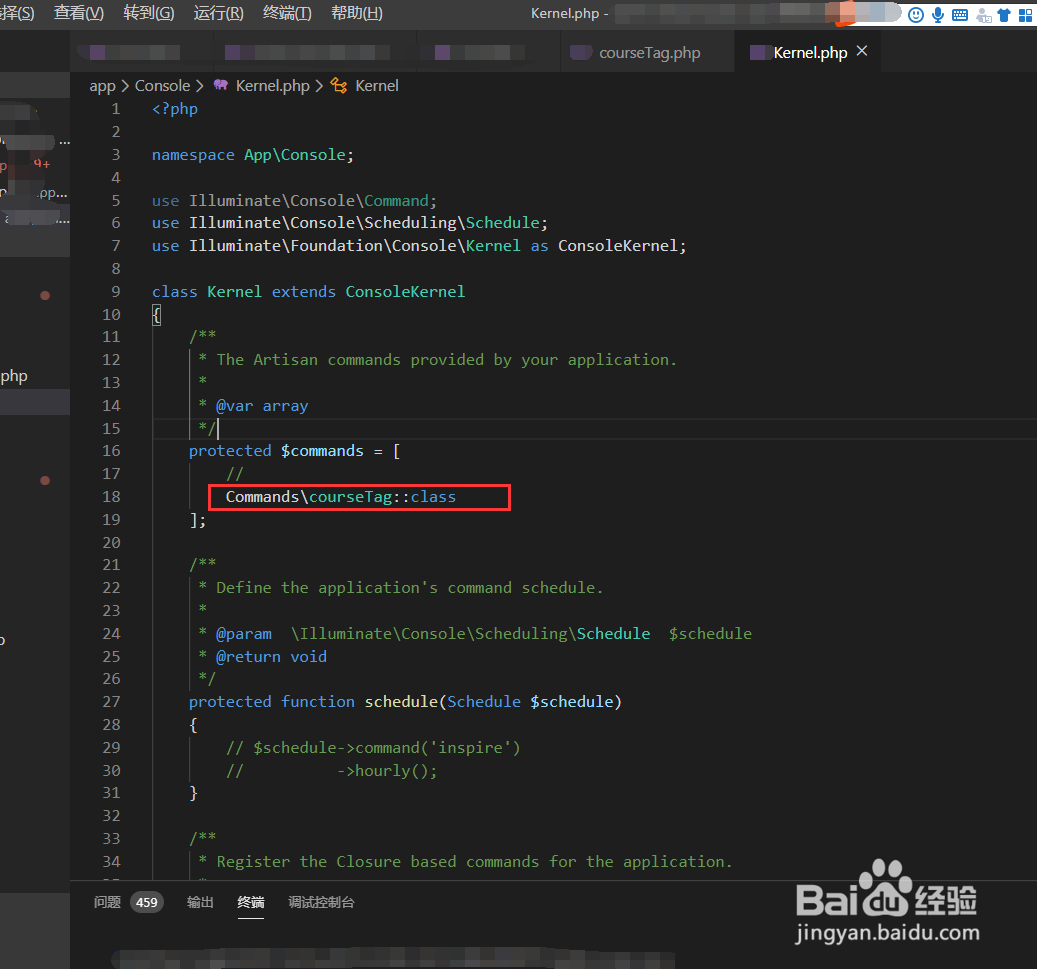Open the IME skin shirt icon

click(x=1004, y=15)
